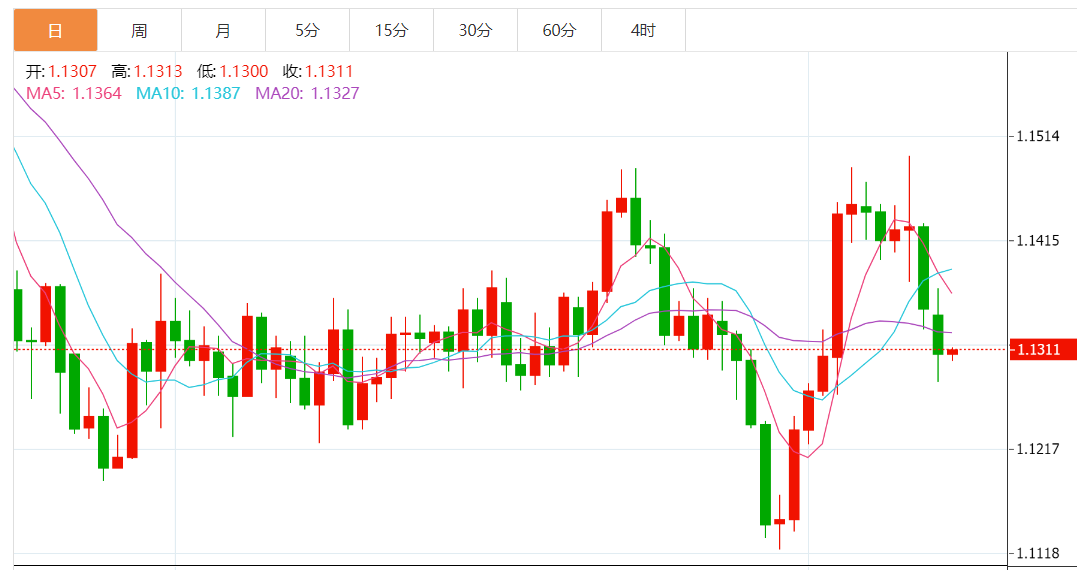Click the 1.1118 price axis label
Viewport: 1077px width, 570px height.
[1037, 554]
